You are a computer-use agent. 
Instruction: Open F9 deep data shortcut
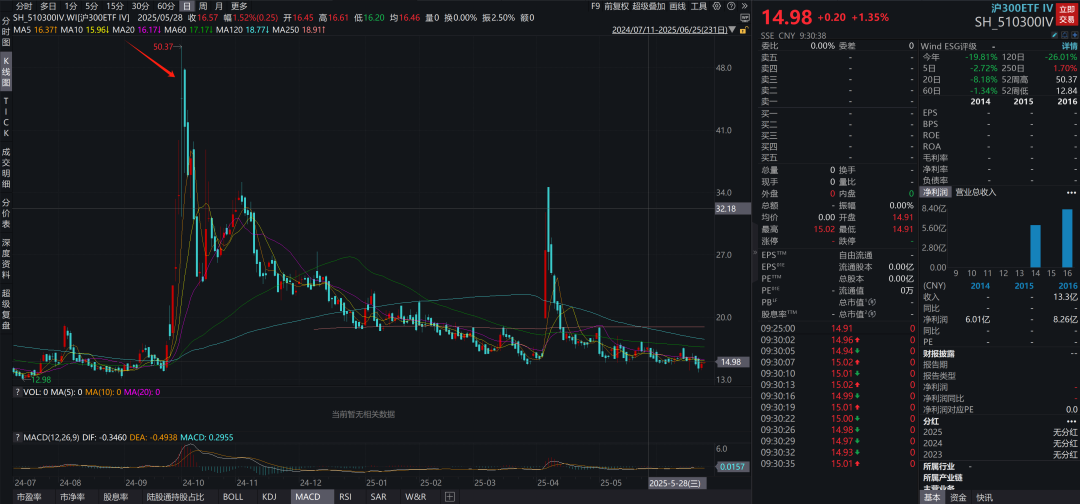595,6
